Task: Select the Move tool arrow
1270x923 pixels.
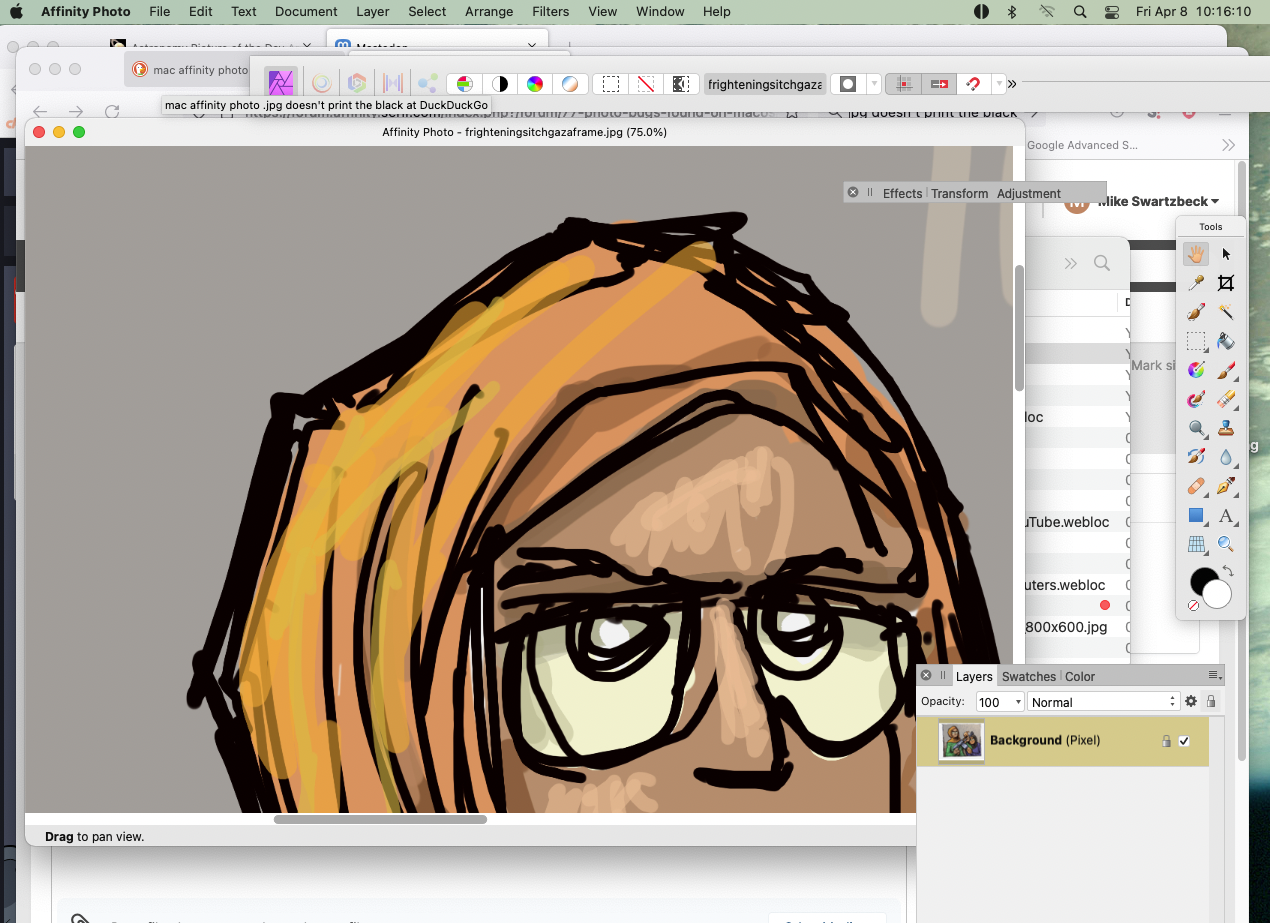Action: click(1226, 254)
